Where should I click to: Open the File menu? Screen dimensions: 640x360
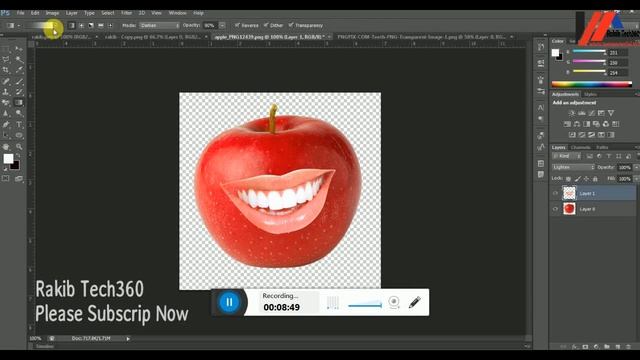(x=20, y=13)
